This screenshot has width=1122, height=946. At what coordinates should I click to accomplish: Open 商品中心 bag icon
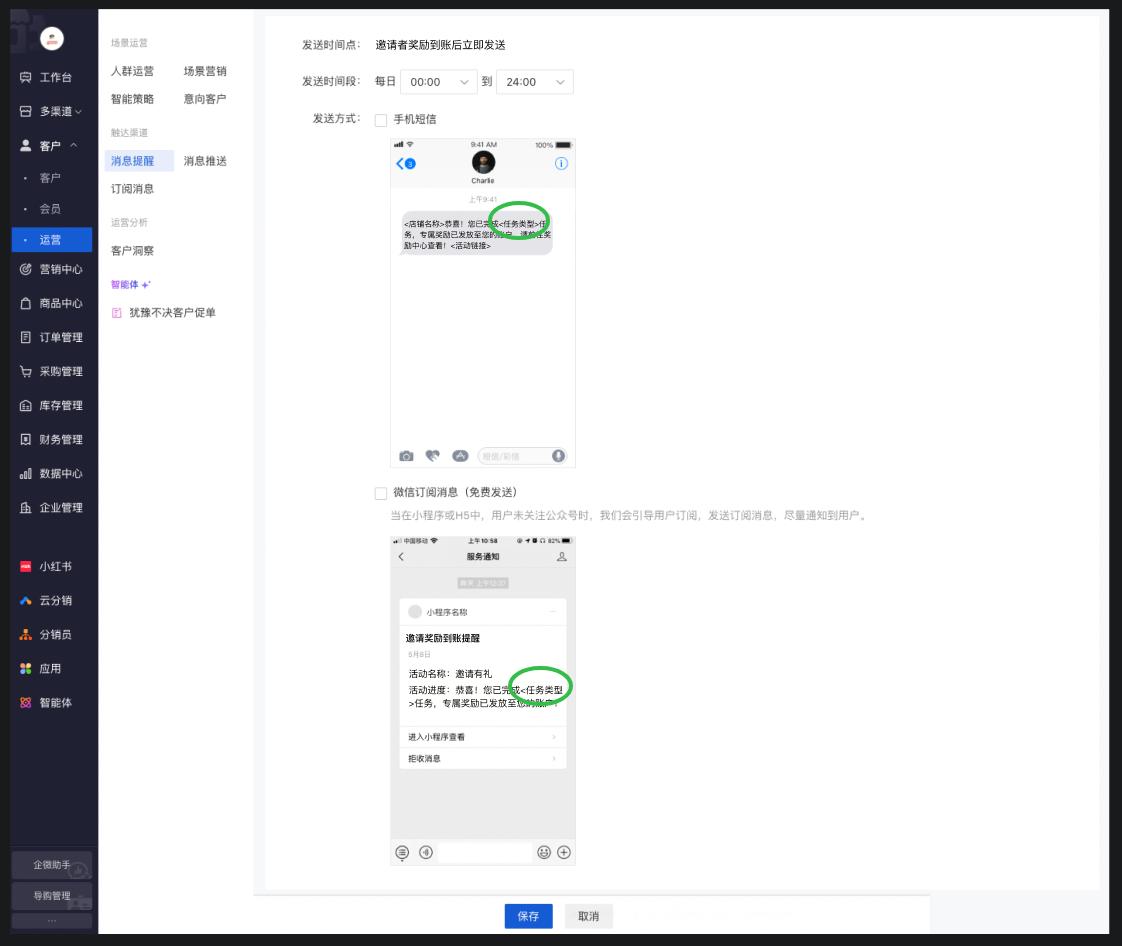tap(26, 303)
